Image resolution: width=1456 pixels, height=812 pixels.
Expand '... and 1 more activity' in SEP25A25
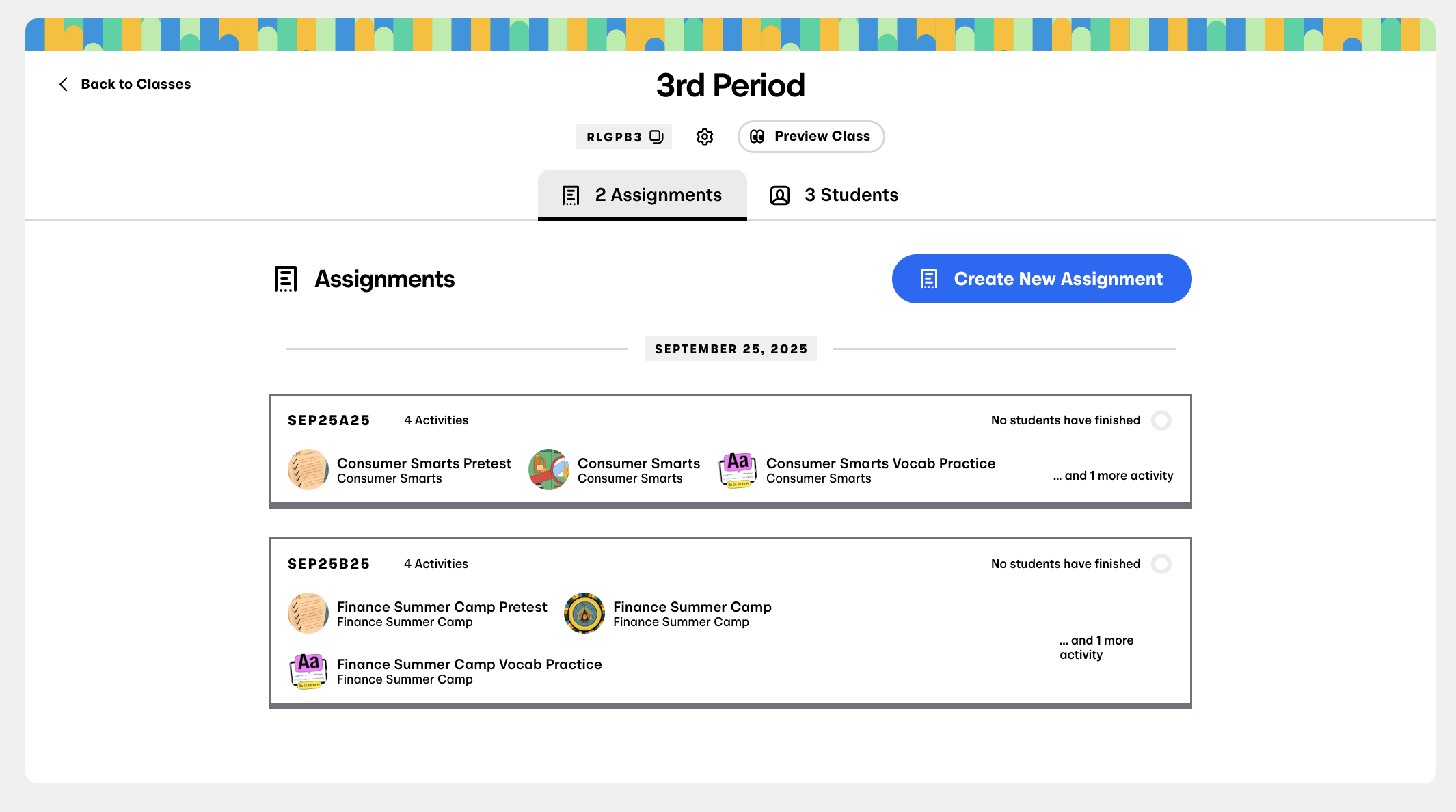pyautogui.click(x=1113, y=476)
